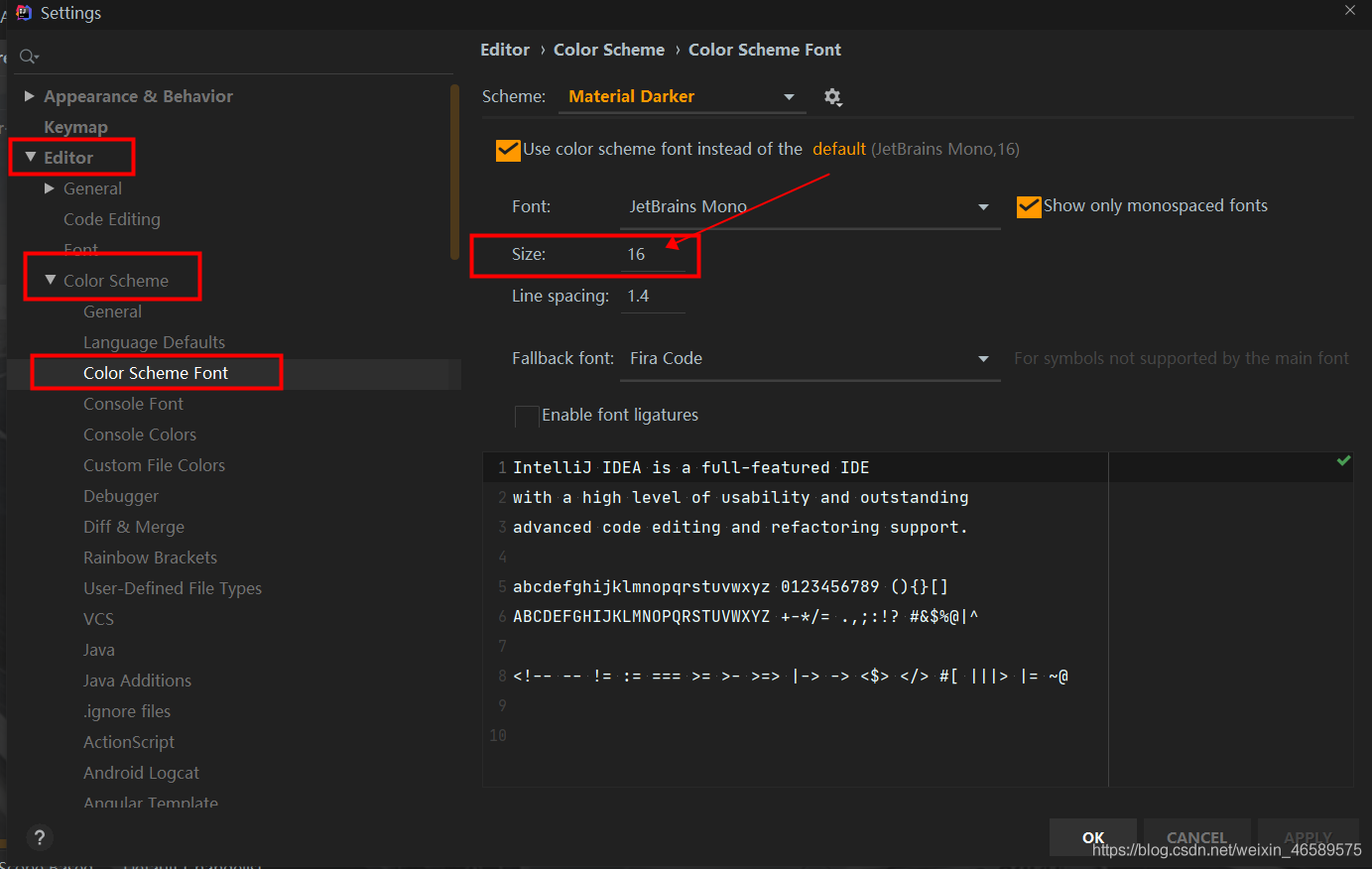Enable font ligatures checkbox
The image size is (1372, 869).
[527, 416]
